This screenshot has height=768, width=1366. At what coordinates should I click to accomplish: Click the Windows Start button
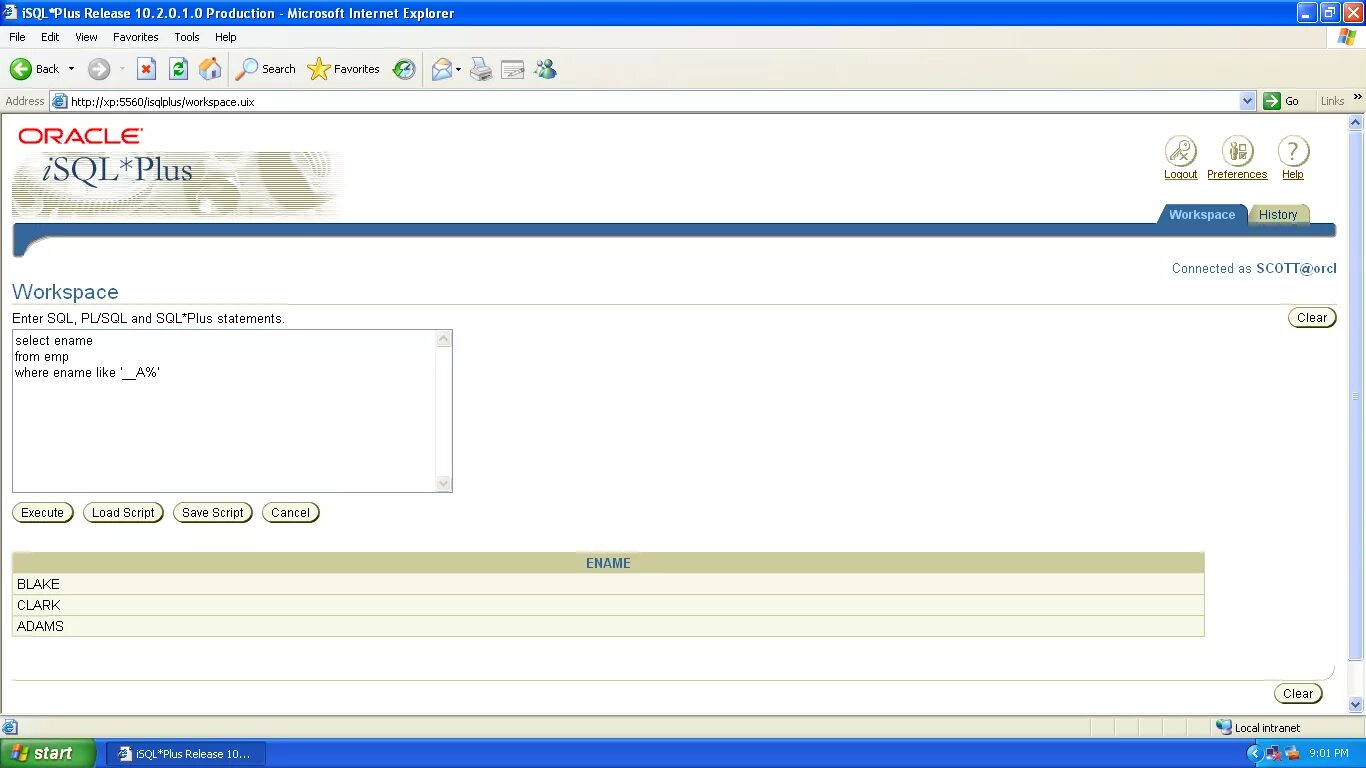[48, 753]
